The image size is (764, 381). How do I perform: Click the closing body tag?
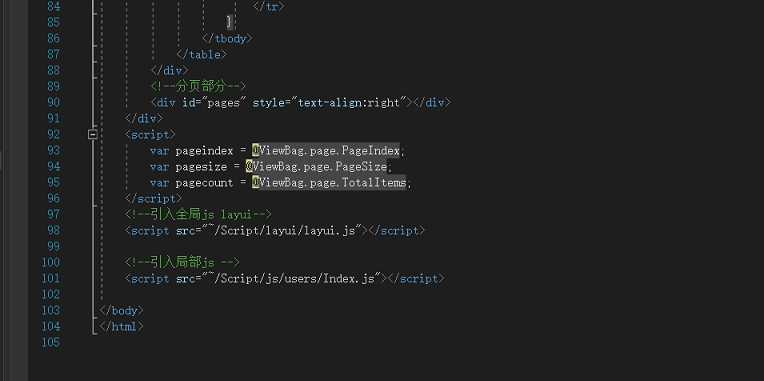point(121,310)
